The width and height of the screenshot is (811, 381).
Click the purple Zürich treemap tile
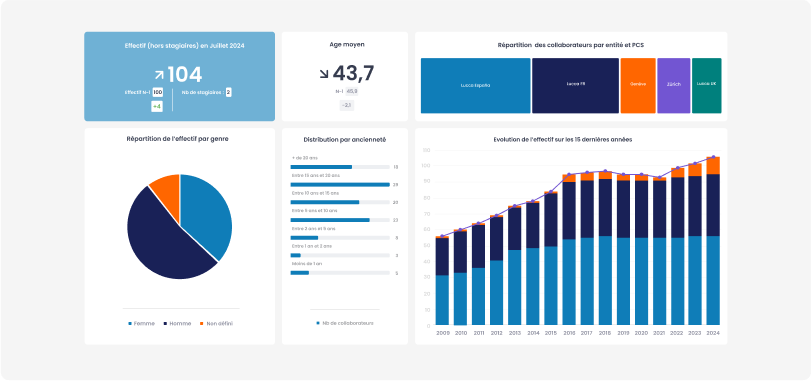(673, 85)
